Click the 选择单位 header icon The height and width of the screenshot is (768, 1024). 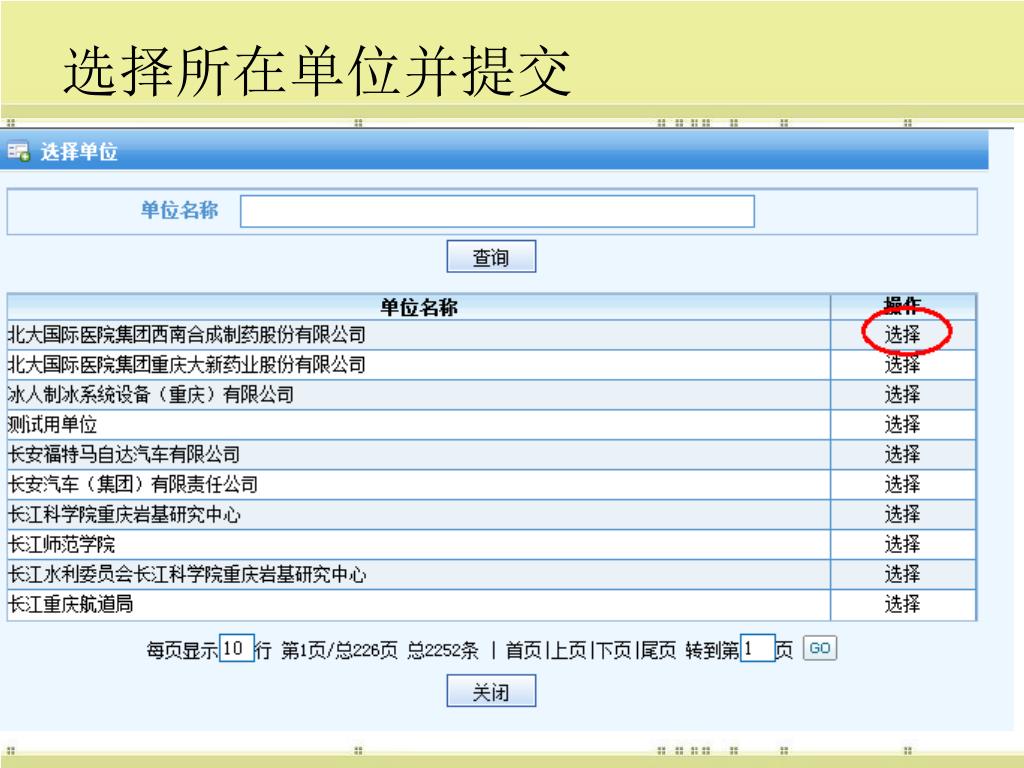coord(18,152)
